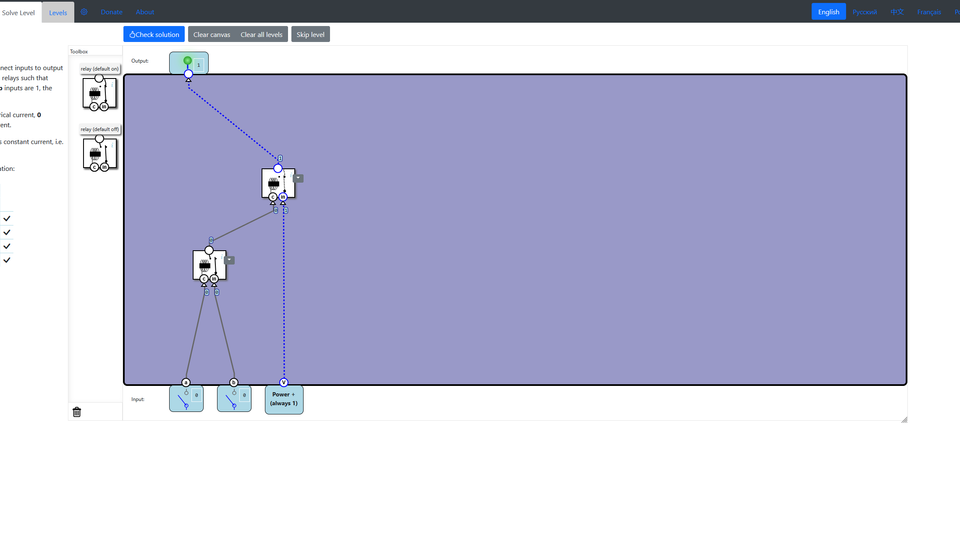960x540 pixels.
Task: Open the upper relay's dropdown arrow
Action: tap(299, 178)
